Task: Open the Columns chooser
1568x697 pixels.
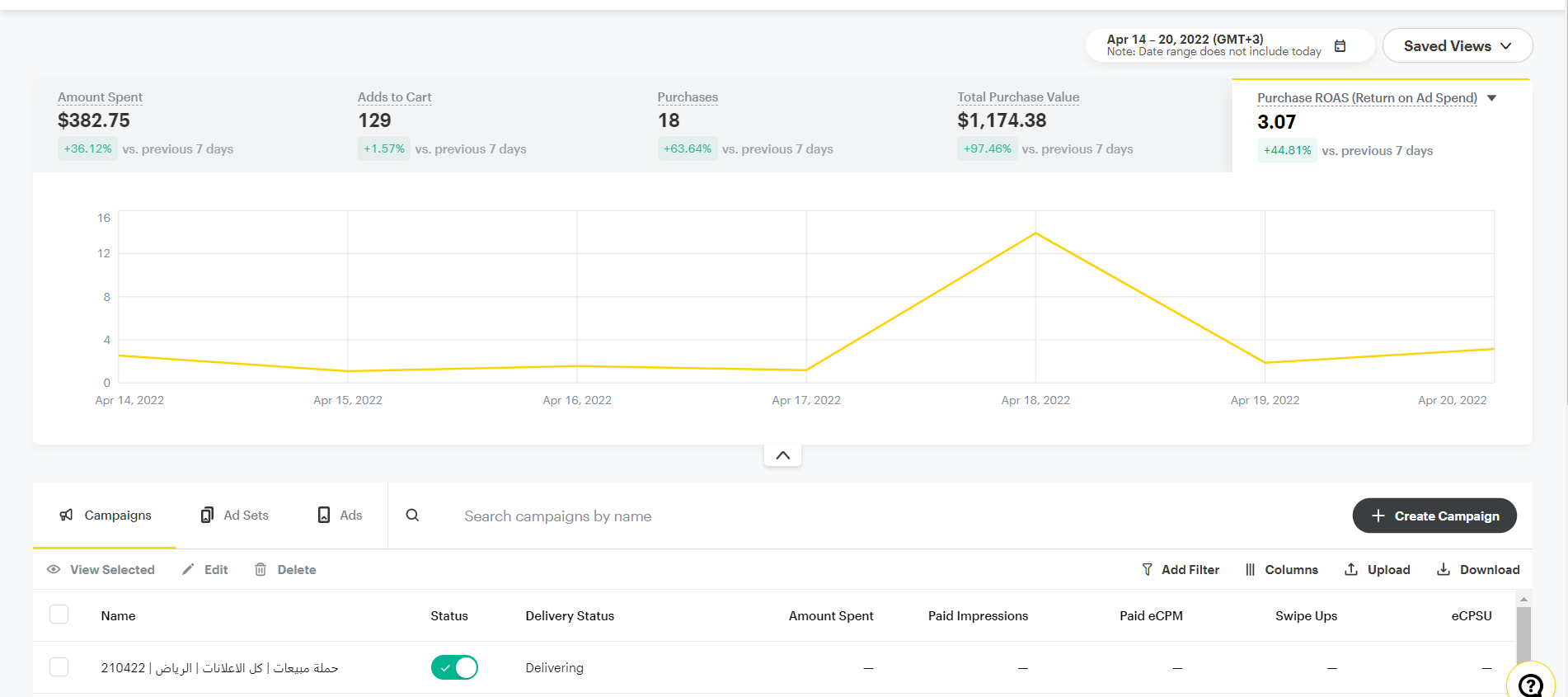Action: pyautogui.click(x=1282, y=569)
